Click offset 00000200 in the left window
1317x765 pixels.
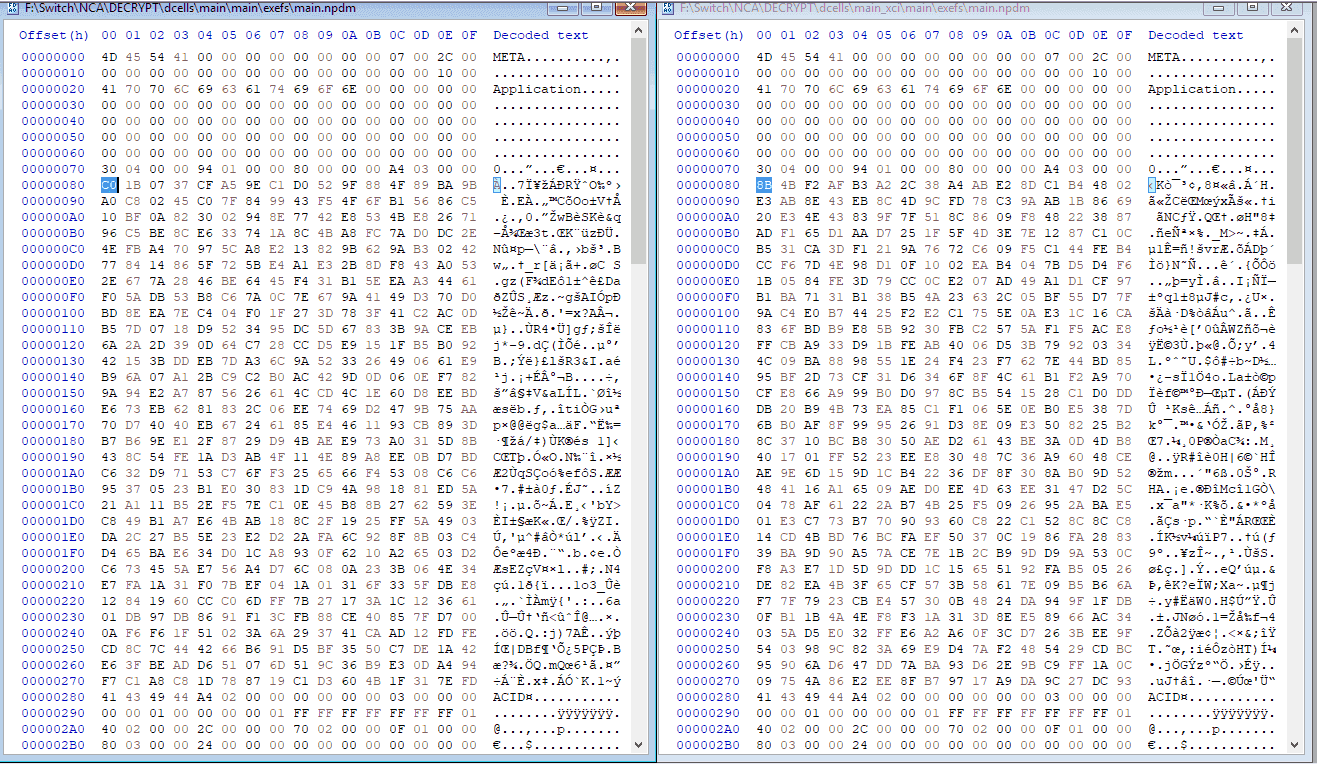click(x=53, y=569)
